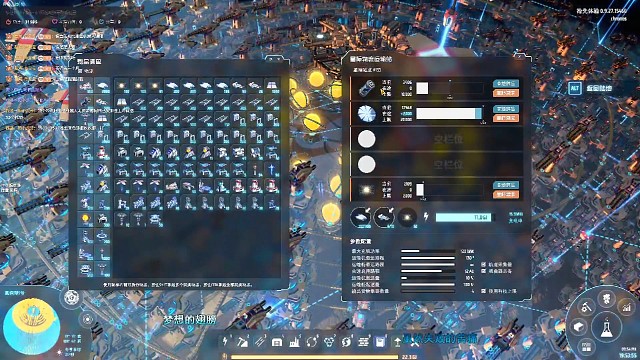Click the yellow planet minimap globe
The width and height of the screenshot is (640, 360).
pos(31,326)
